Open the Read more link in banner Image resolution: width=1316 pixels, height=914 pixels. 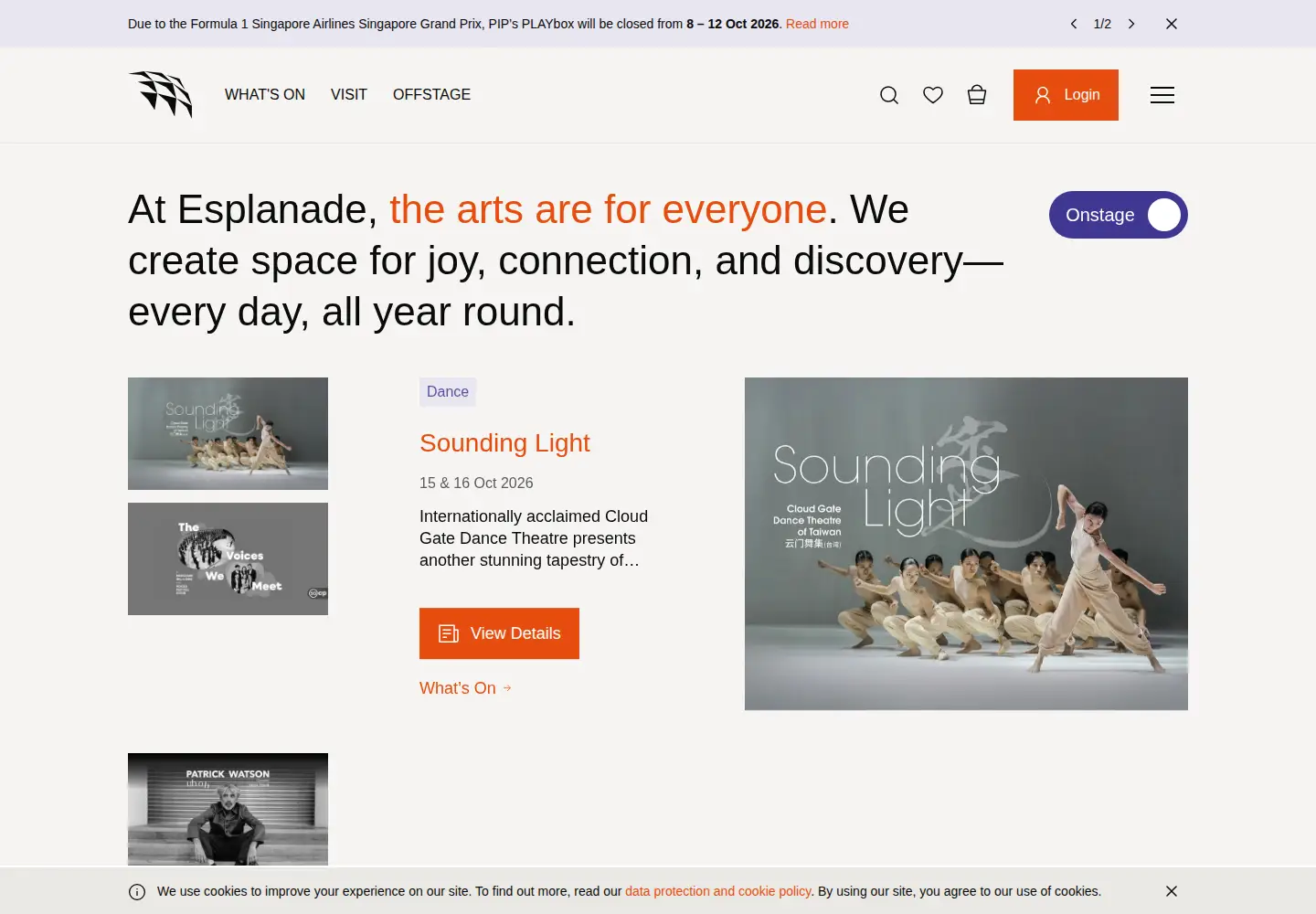coord(817,24)
